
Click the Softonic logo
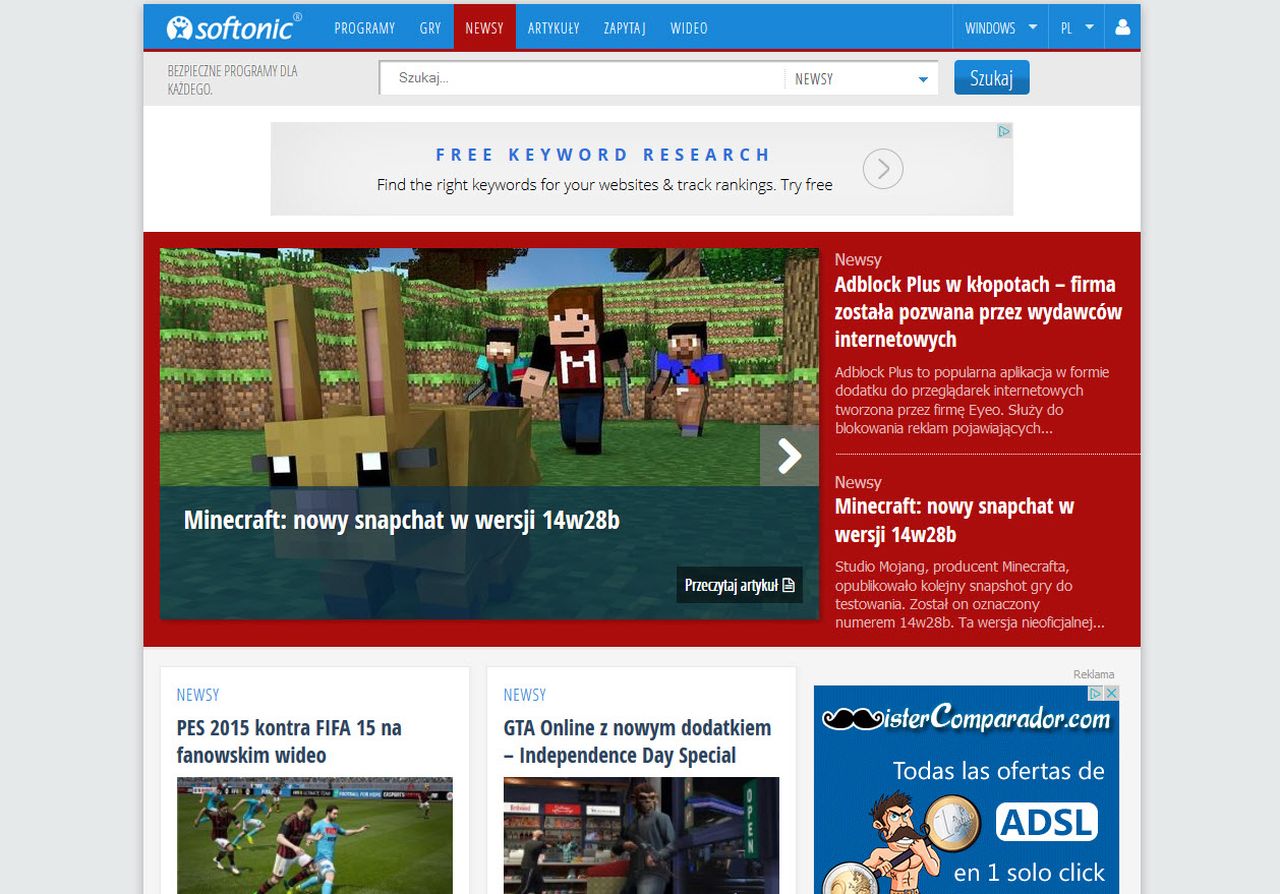[x=233, y=27]
